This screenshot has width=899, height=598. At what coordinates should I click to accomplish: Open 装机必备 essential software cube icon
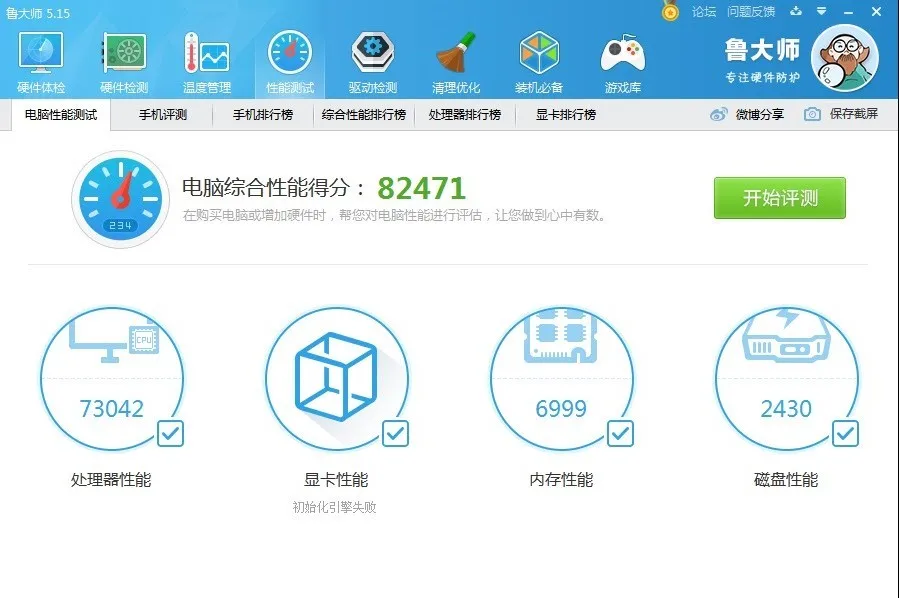[539, 62]
